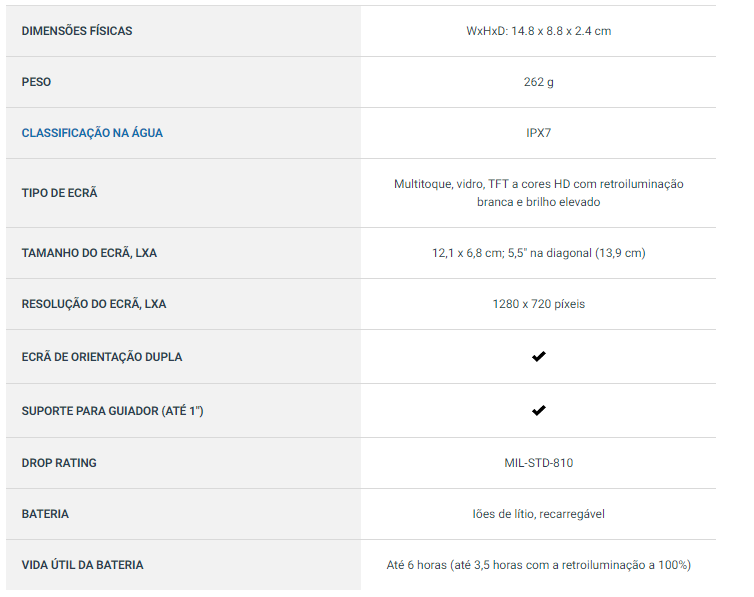Image resolution: width=754 pixels, height=597 pixels.
Task: Select the Ecrã de orientação dupla label
Action: [x=102, y=357]
